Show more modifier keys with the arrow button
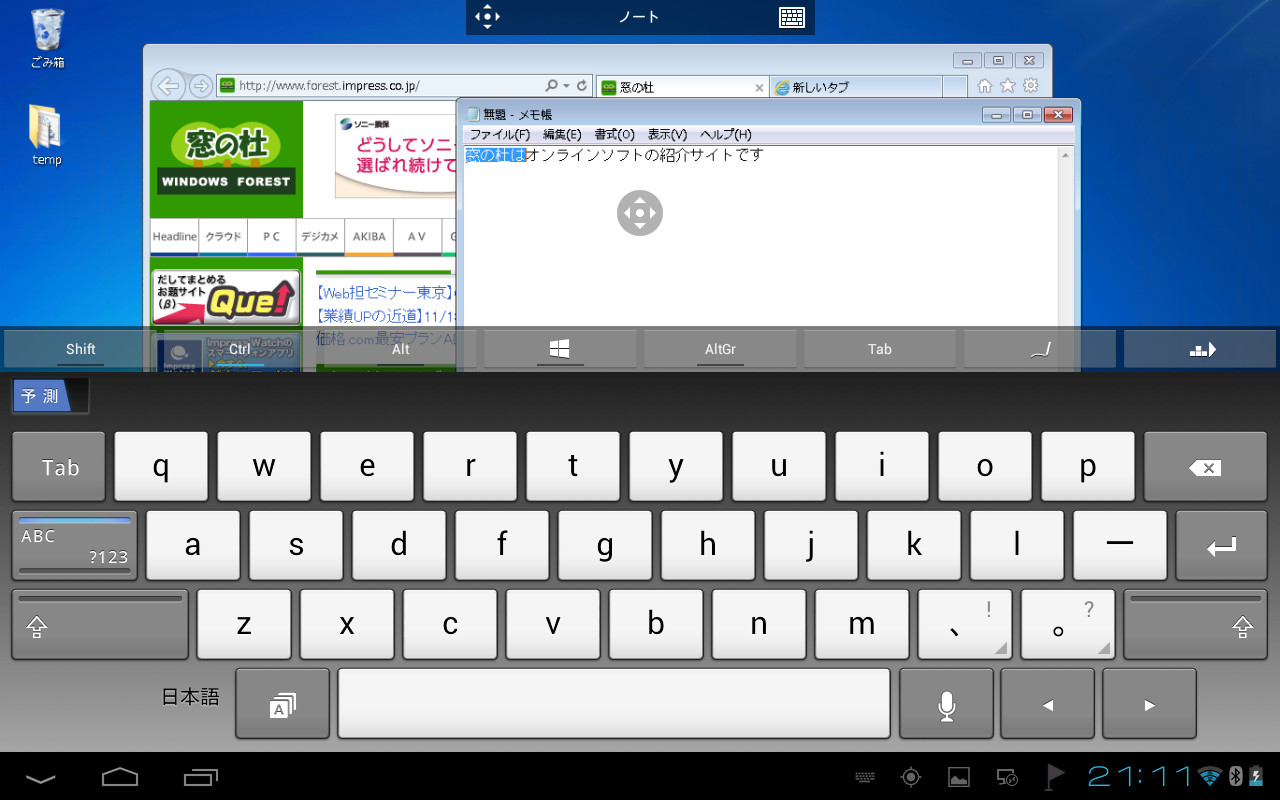This screenshot has width=1280, height=800. [1200, 349]
